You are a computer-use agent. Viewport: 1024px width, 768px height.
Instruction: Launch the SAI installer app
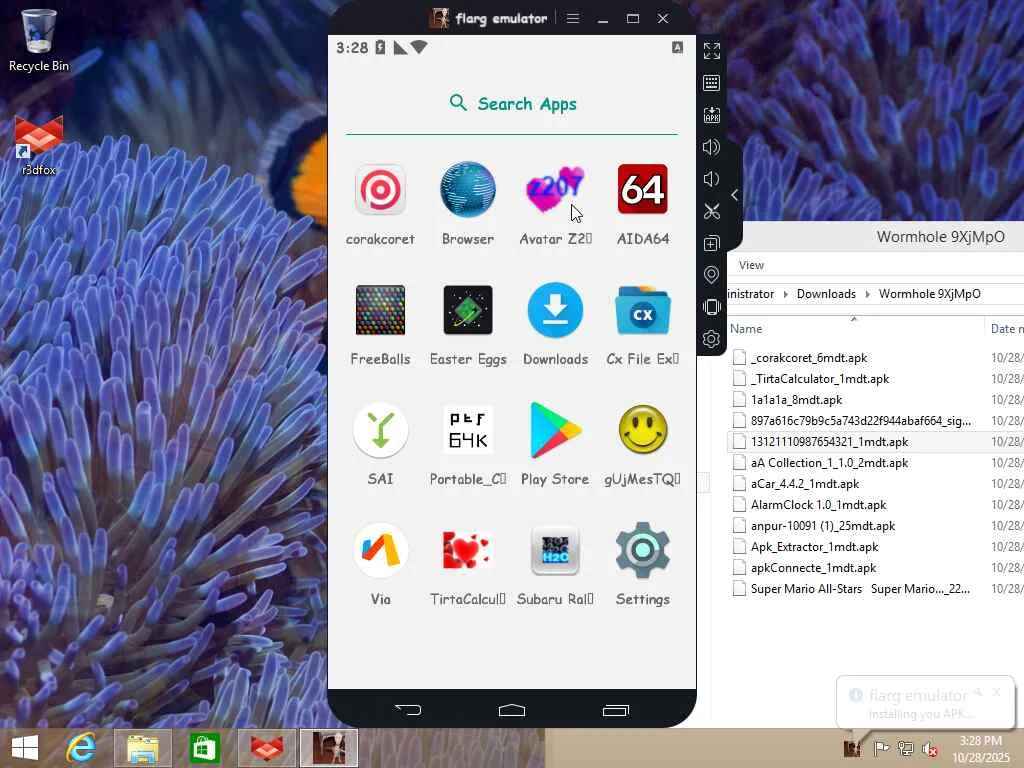[x=380, y=430]
